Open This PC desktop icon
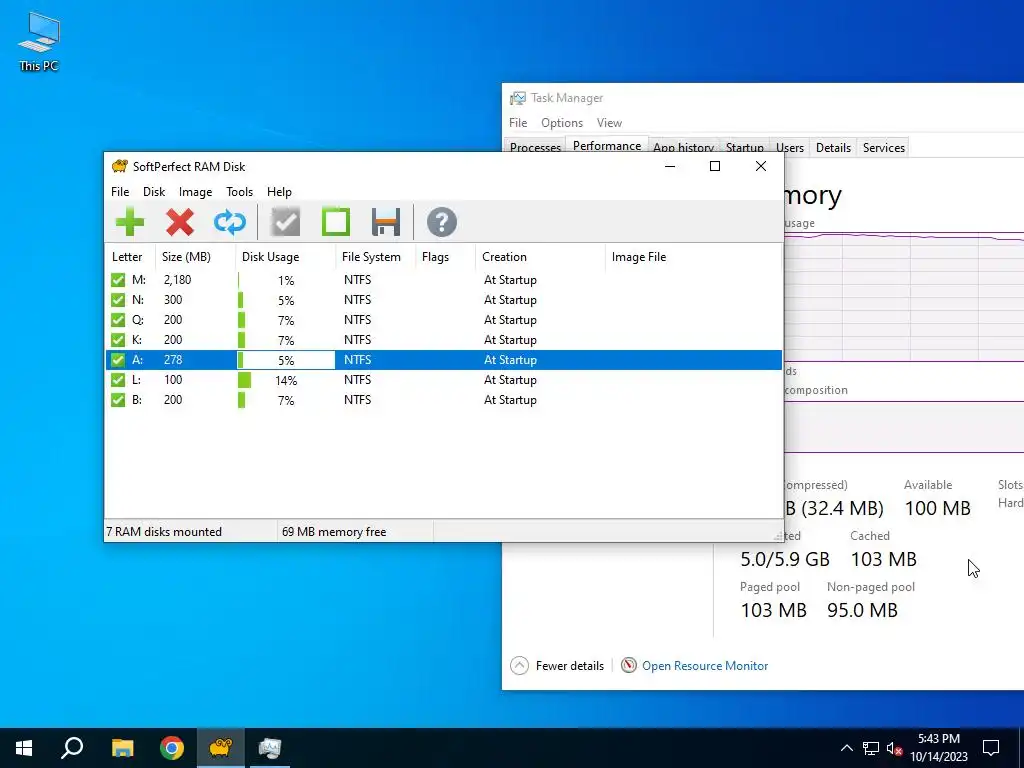This screenshot has width=1024, height=768. 39,41
